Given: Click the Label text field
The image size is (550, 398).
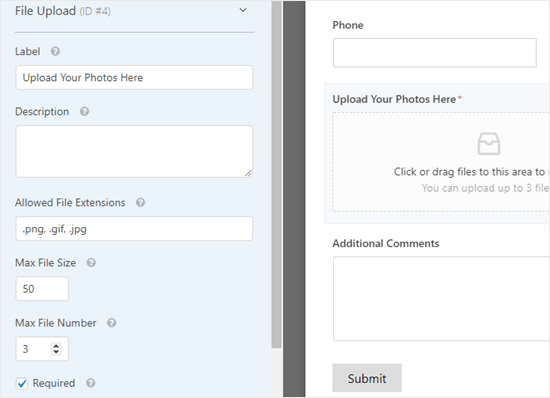Looking at the screenshot, I should [x=134, y=77].
